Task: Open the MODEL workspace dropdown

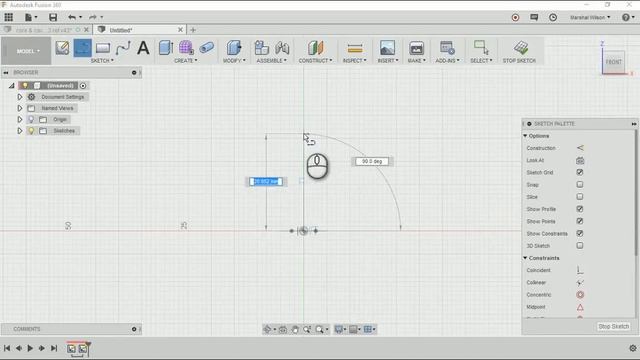Action: (x=27, y=51)
